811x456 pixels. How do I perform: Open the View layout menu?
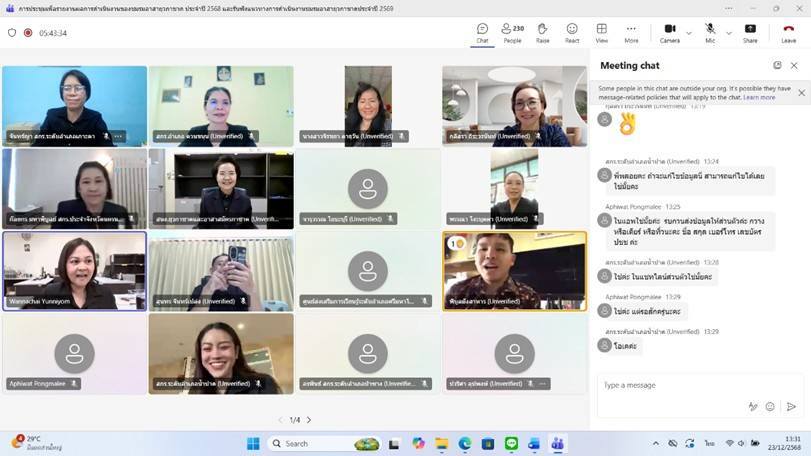601,32
